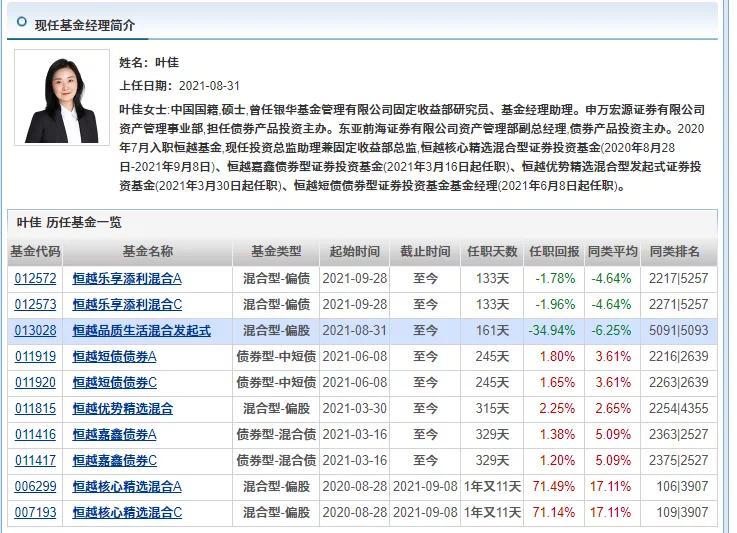Click the 同类平均 column header
Screen dimensions: 737x533
click(612, 251)
